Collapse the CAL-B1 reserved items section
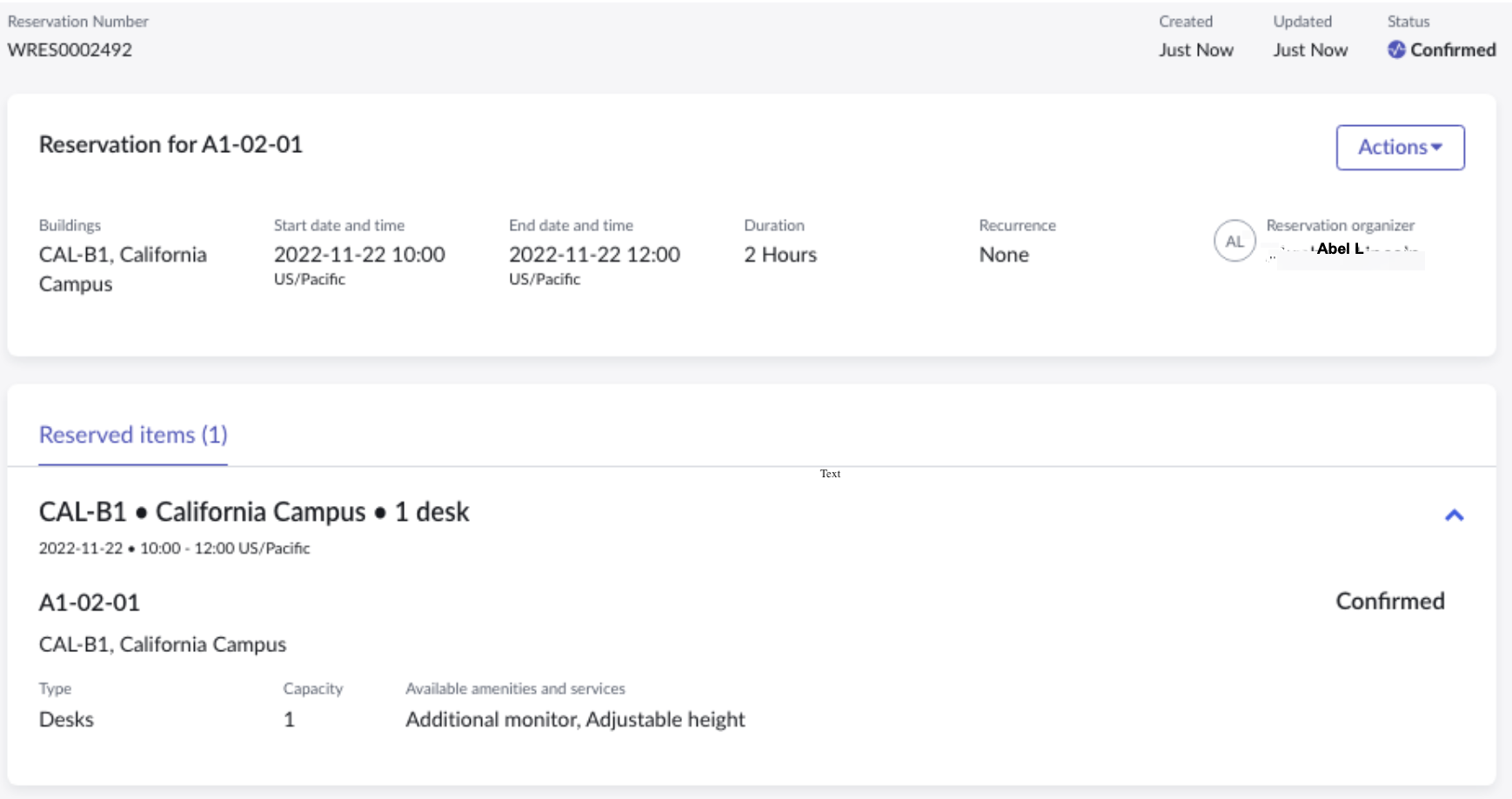The image size is (1512, 799). click(x=1454, y=516)
